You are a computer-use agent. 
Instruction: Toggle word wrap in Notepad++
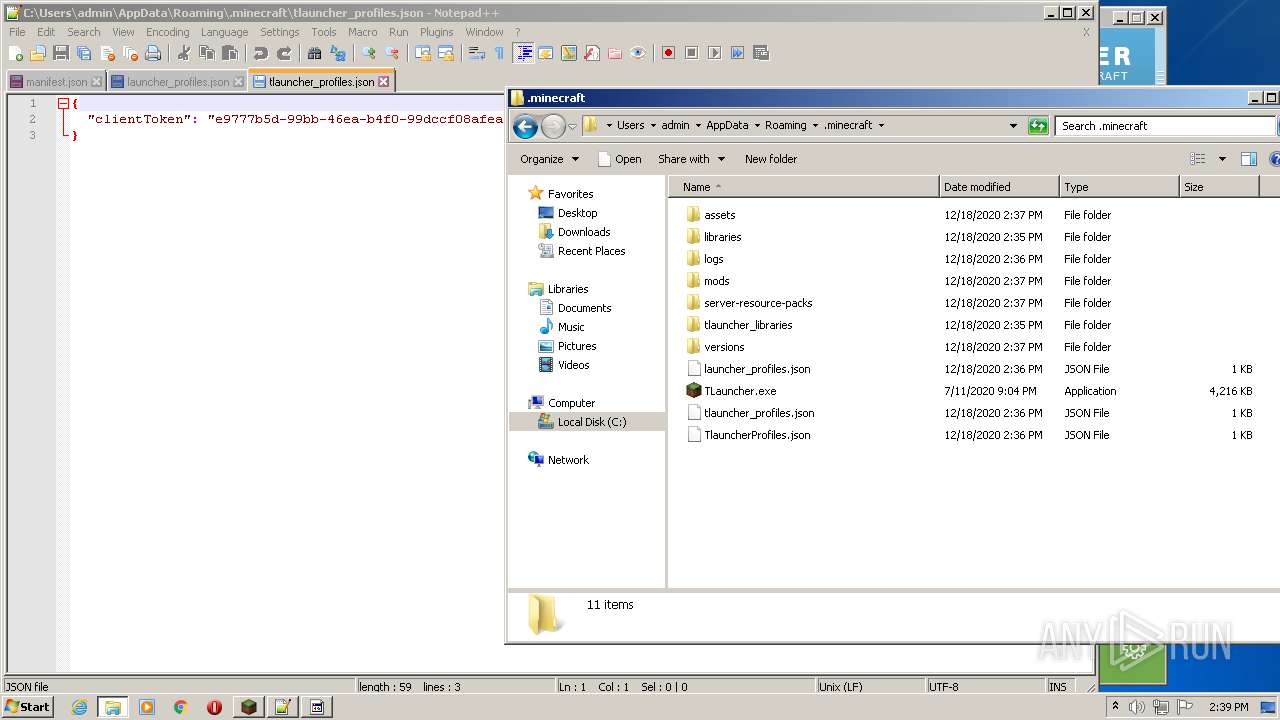[477, 53]
